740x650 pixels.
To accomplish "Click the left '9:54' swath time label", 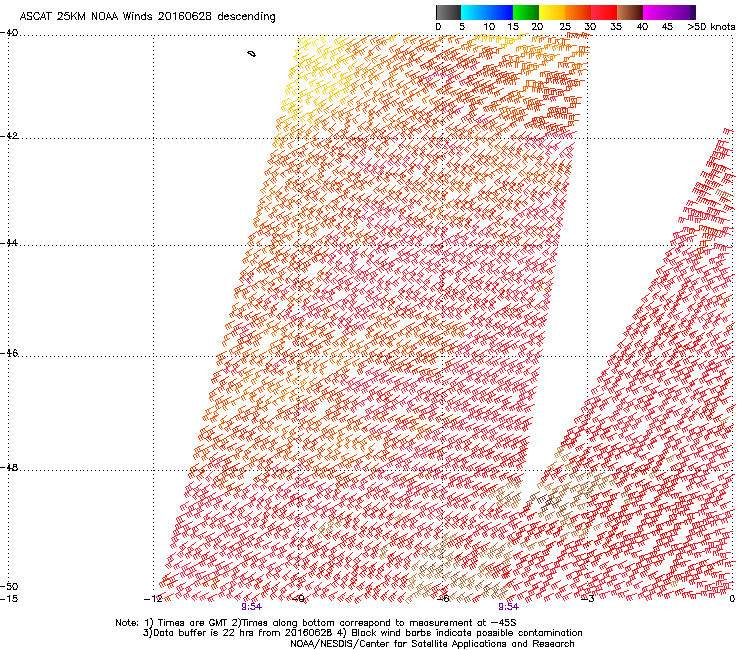I will pyautogui.click(x=252, y=607).
